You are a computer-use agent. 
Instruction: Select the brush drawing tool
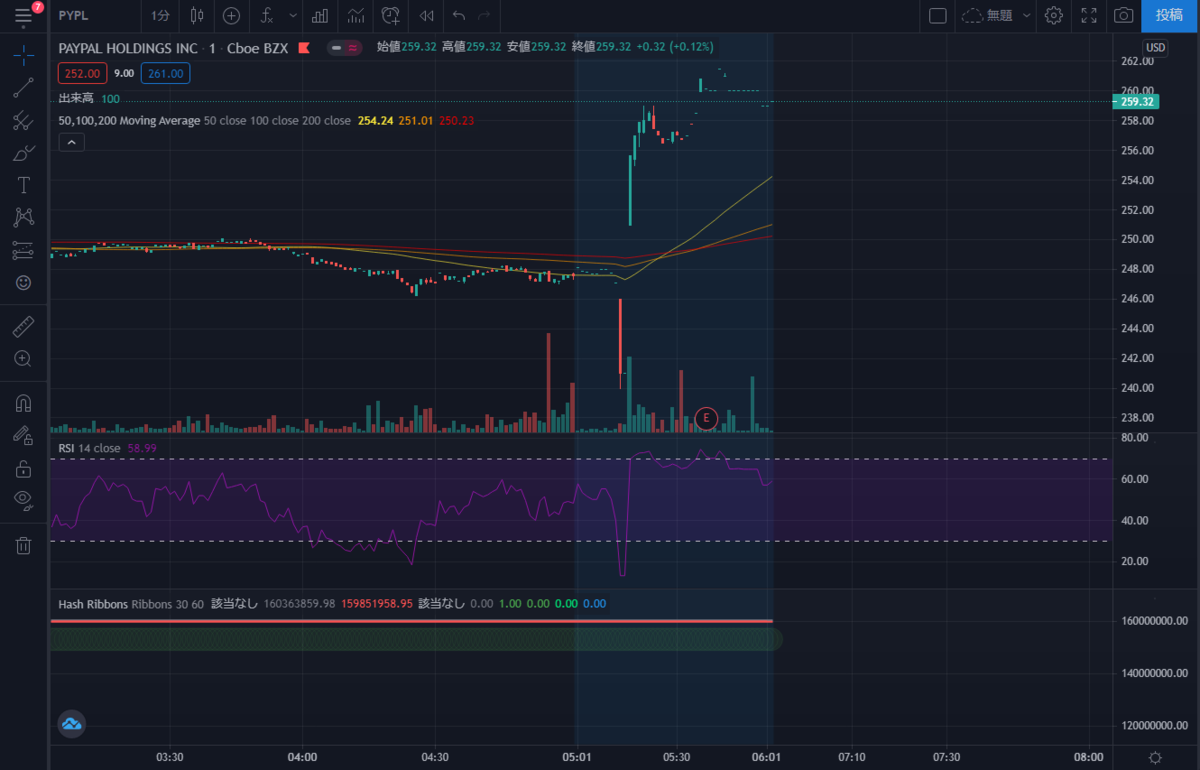(x=24, y=153)
